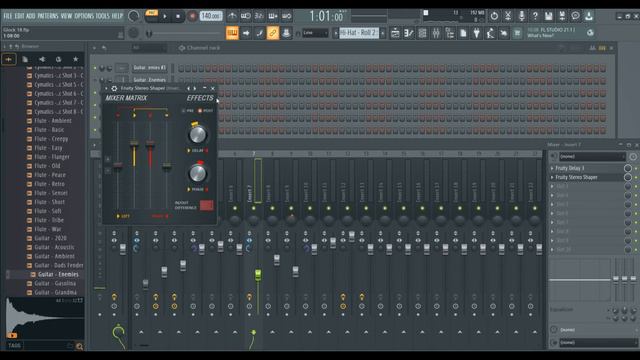Click the browser favorites star icon
The image size is (640, 360).
pos(75,59)
